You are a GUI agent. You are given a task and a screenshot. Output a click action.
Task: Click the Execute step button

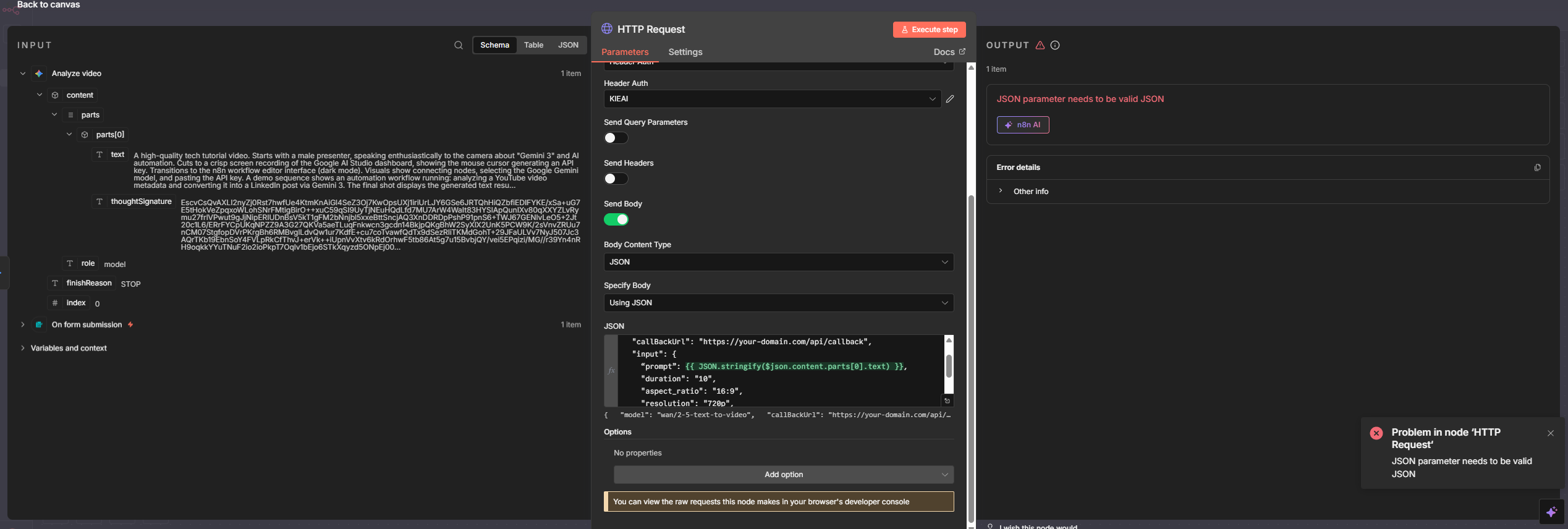(x=929, y=30)
